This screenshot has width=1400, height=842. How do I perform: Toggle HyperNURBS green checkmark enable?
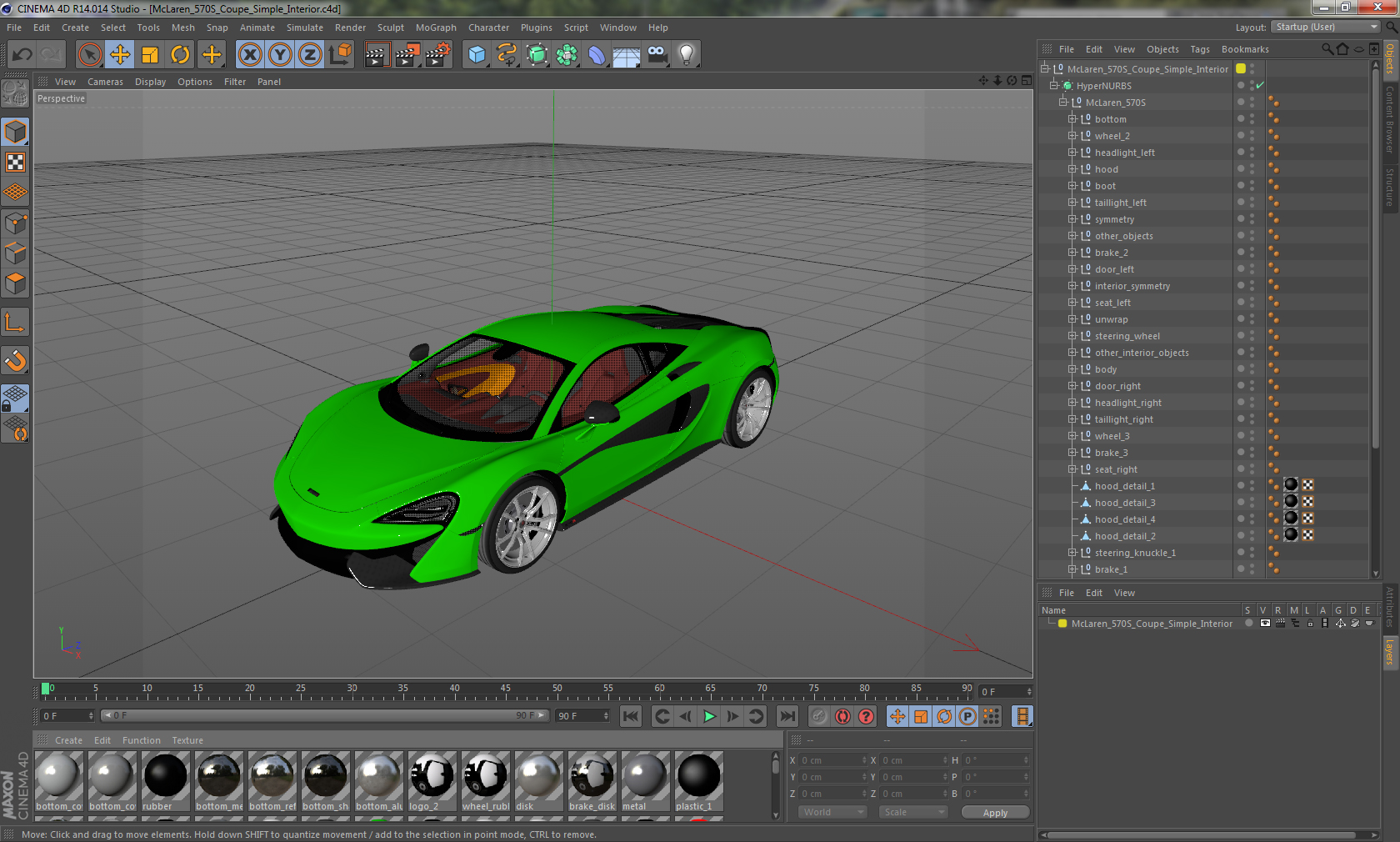(x=1260, y=86)
